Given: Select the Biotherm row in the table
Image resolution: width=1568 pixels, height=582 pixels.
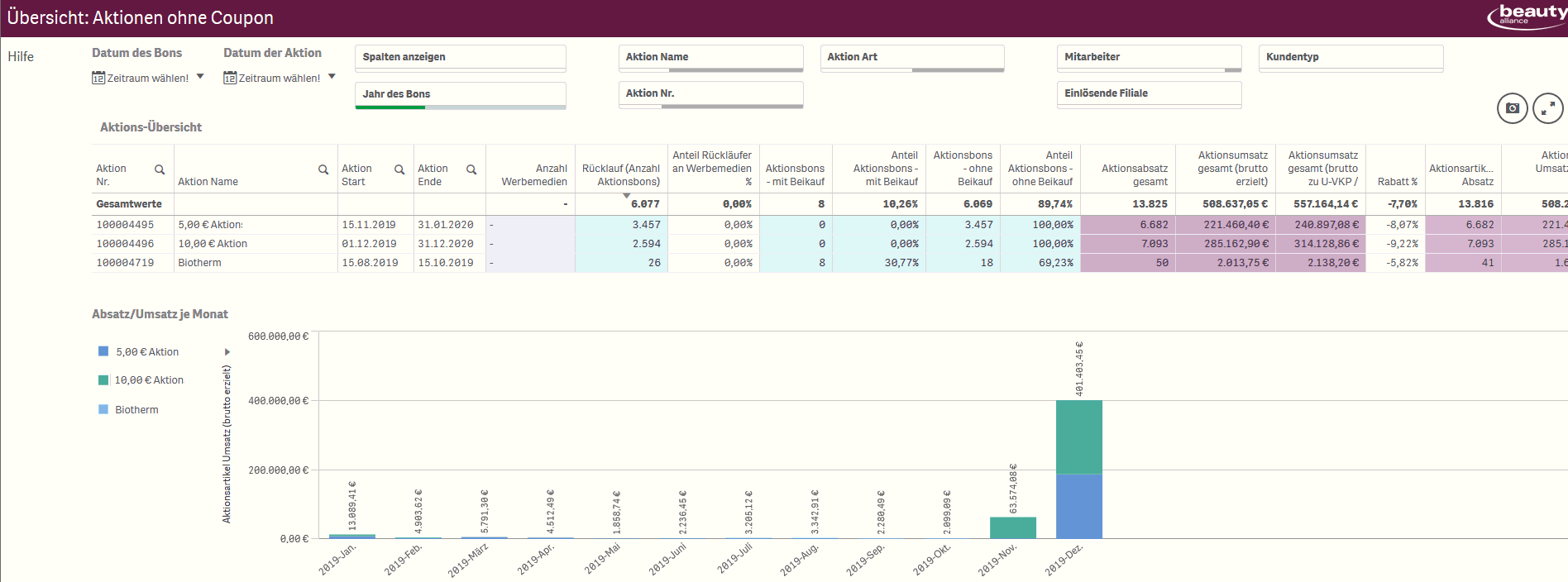Looking at the screenshot, I should point(200,263).
